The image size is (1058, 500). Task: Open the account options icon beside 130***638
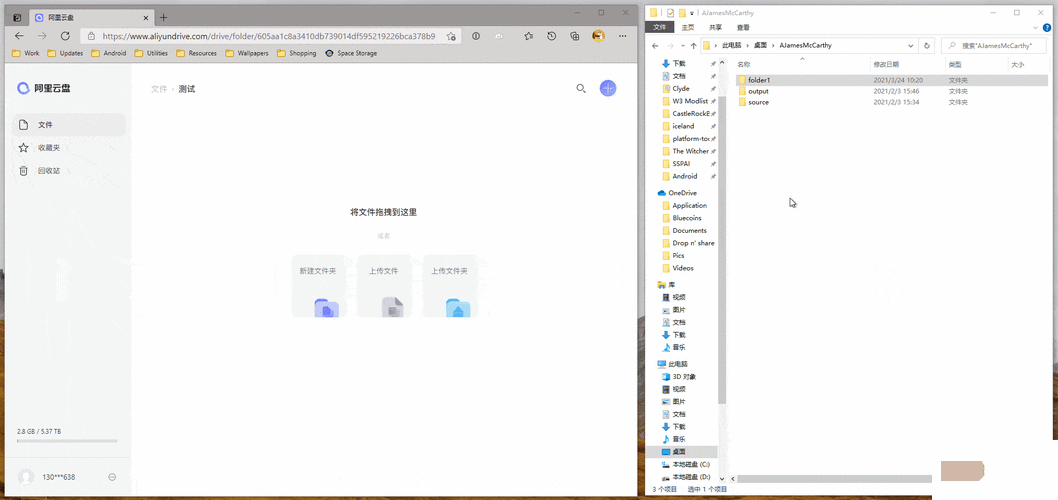click(112, 477)
